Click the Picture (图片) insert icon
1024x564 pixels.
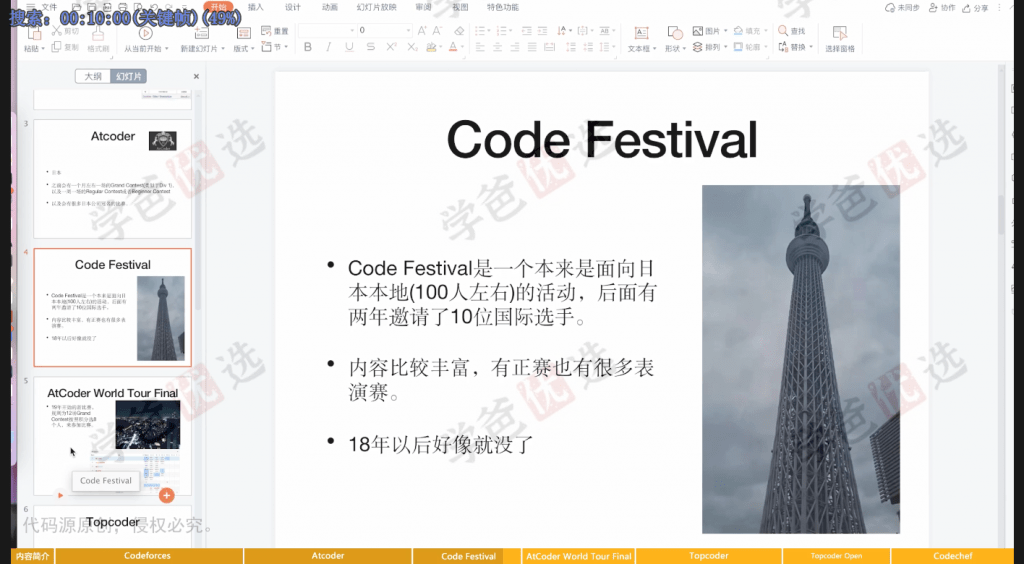coord(697,31)
